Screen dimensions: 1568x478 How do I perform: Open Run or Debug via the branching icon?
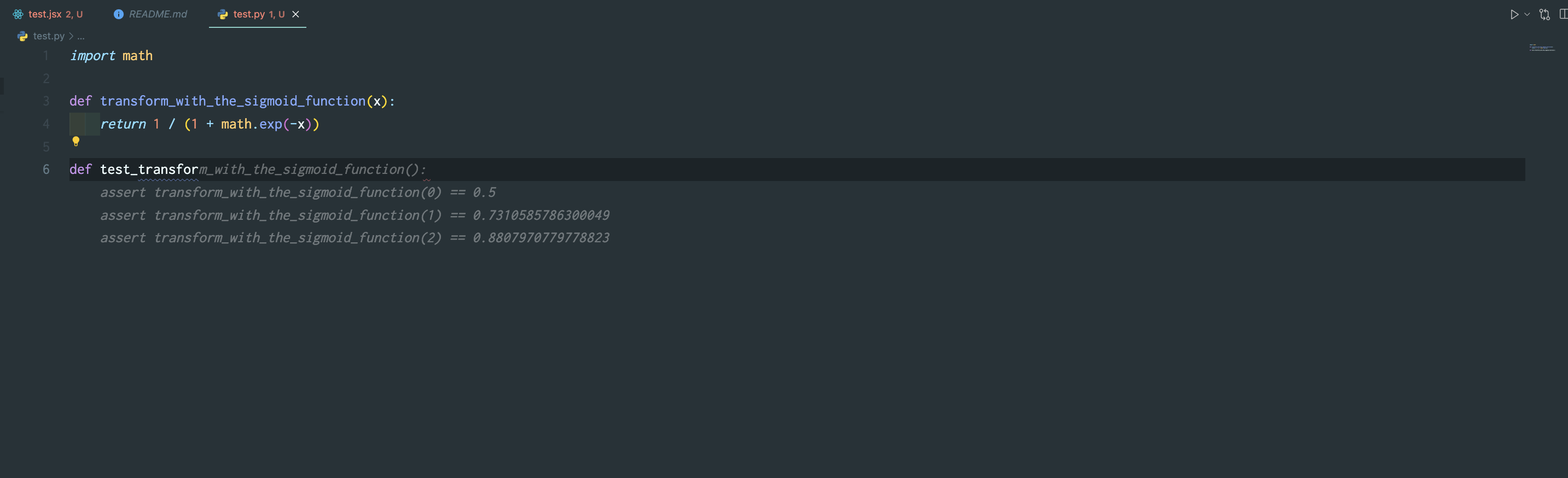[x=1544, y=15]
